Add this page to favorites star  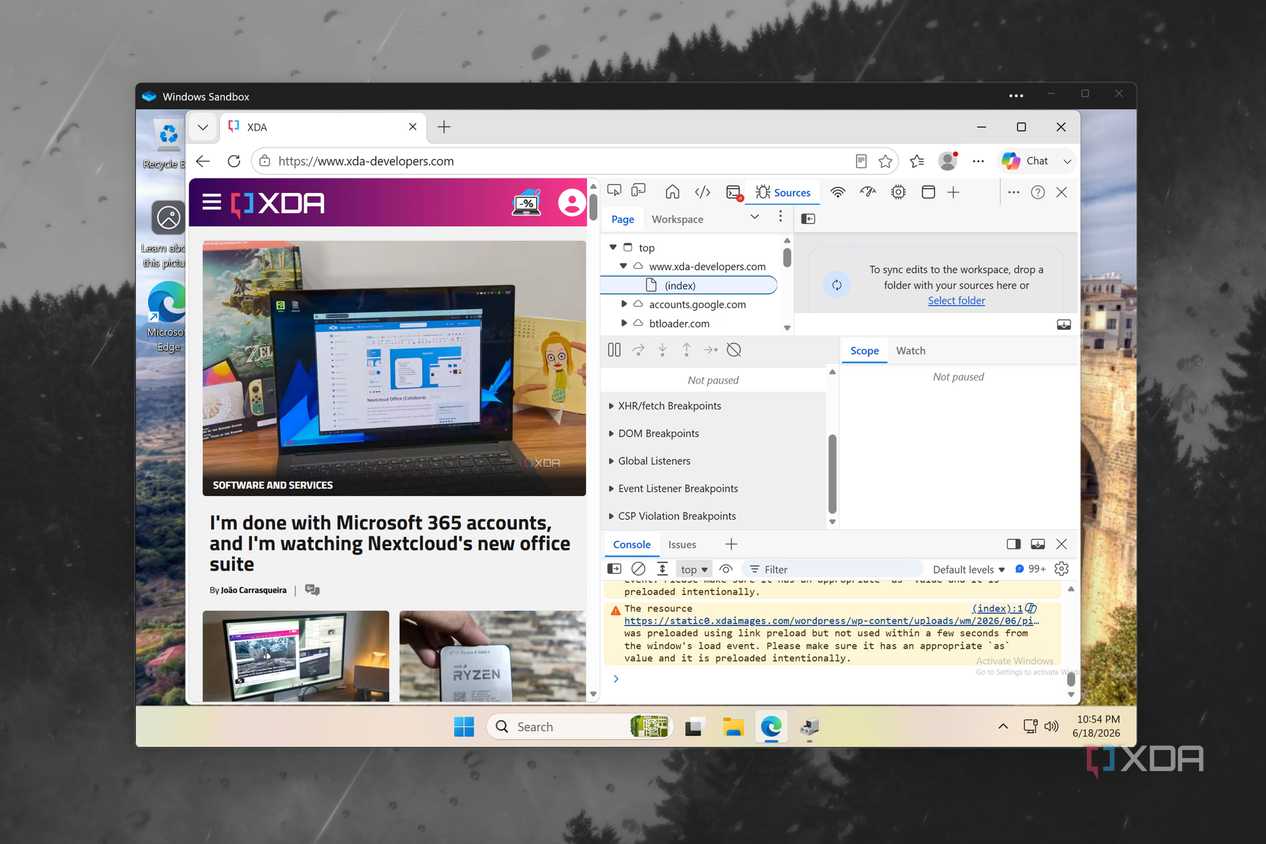pos(885,161)
